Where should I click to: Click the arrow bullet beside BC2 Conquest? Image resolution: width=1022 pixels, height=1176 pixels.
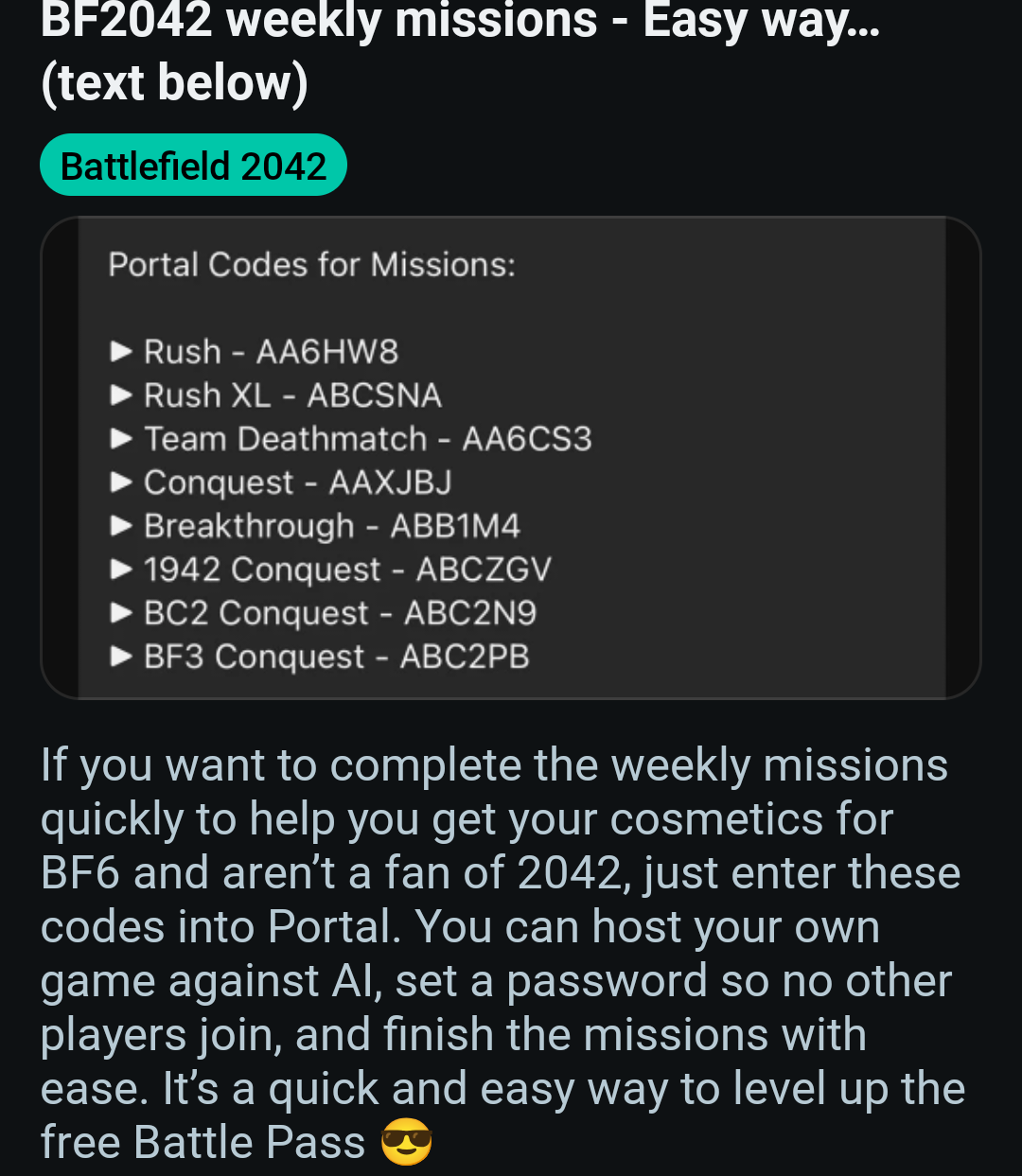(121, 613)
